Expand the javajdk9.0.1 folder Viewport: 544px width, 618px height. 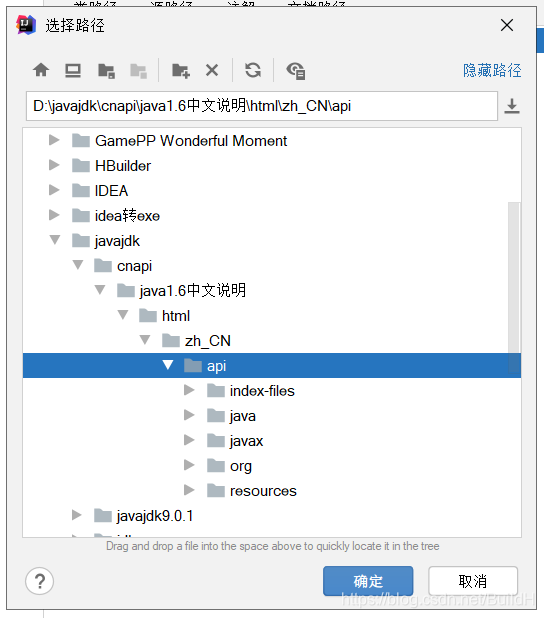(x=76, y=515)
